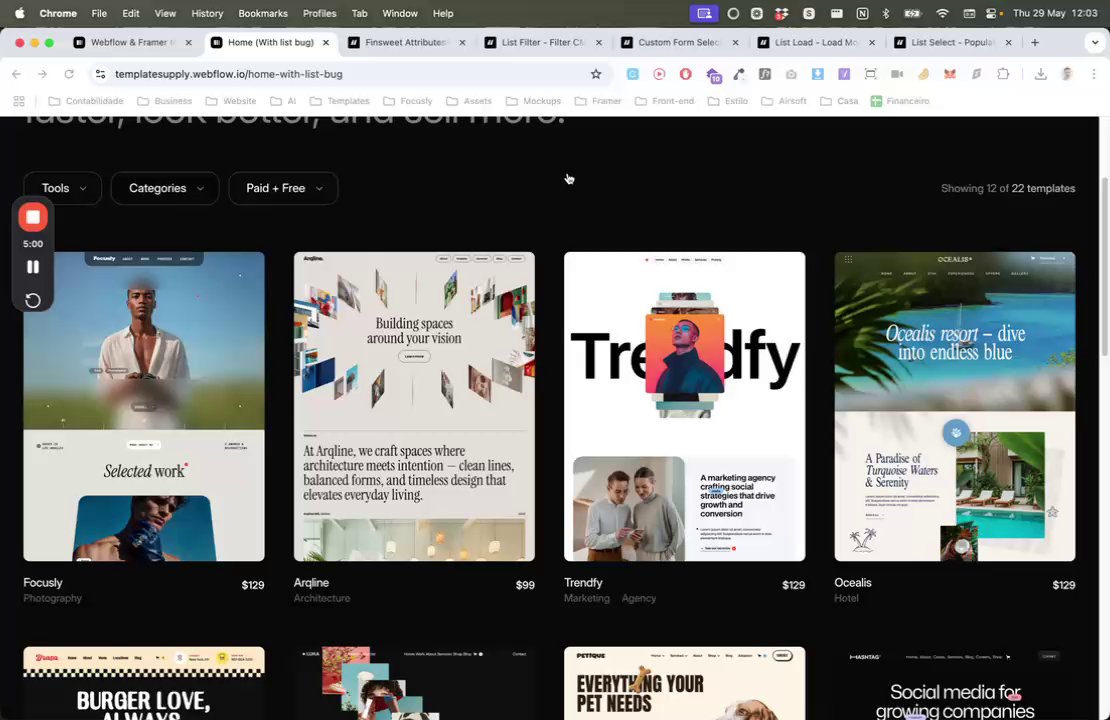The width and height of the screenshot is (1110, 720).
Task: Open the Contabilidade bookmarks folder
Action: (x=86, y=101)
